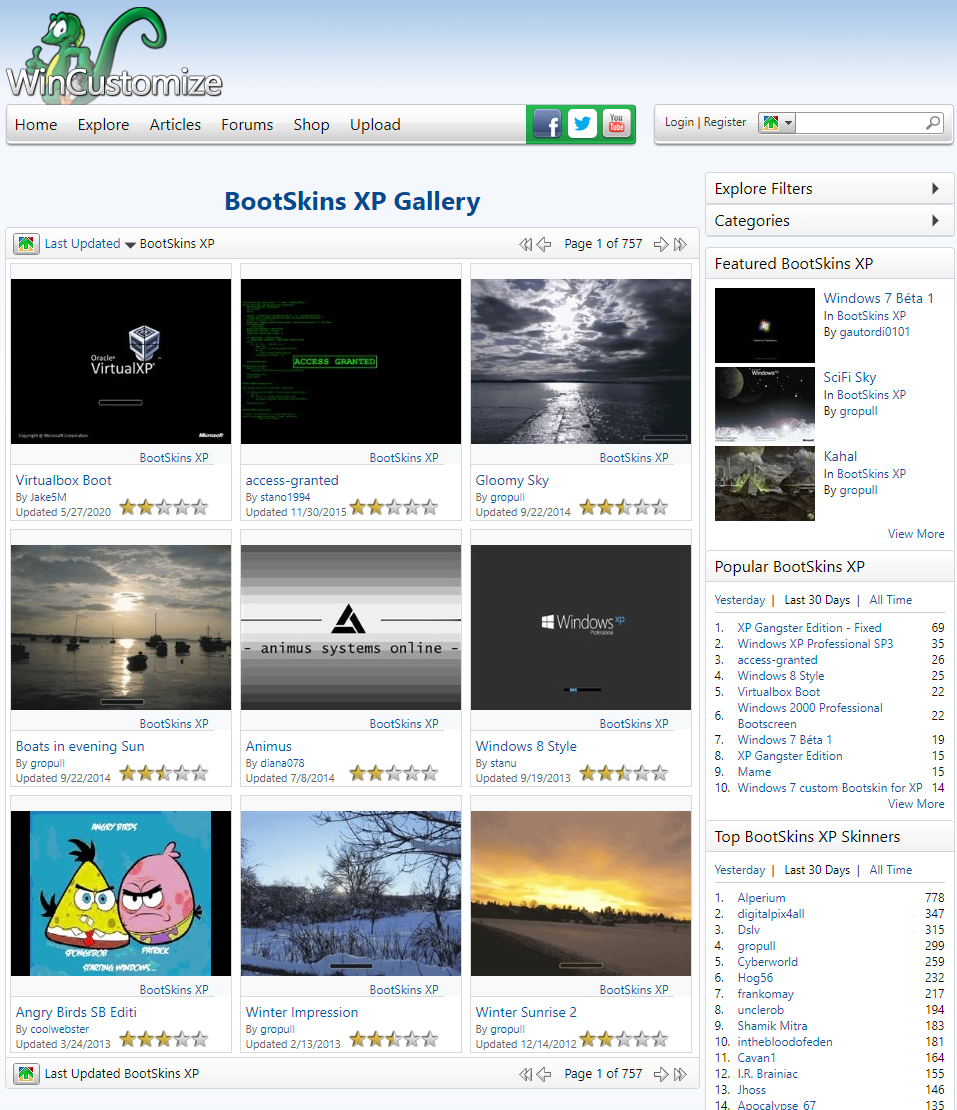The image size is (957, 1110).
Task: Open the Winter Sunrise 2 title link
Action: click(x=526, y=1012)
